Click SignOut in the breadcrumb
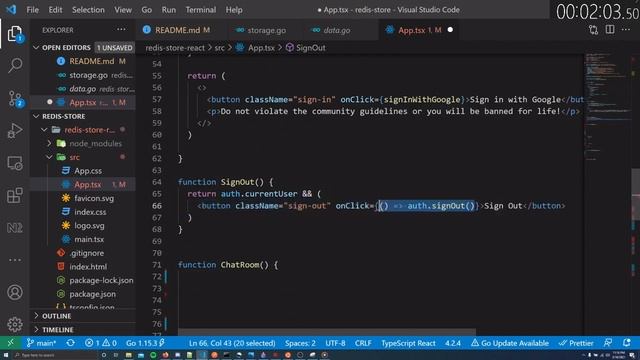This screenshot has width=640, height=360. pyautogui.click(x=306, y=48)
